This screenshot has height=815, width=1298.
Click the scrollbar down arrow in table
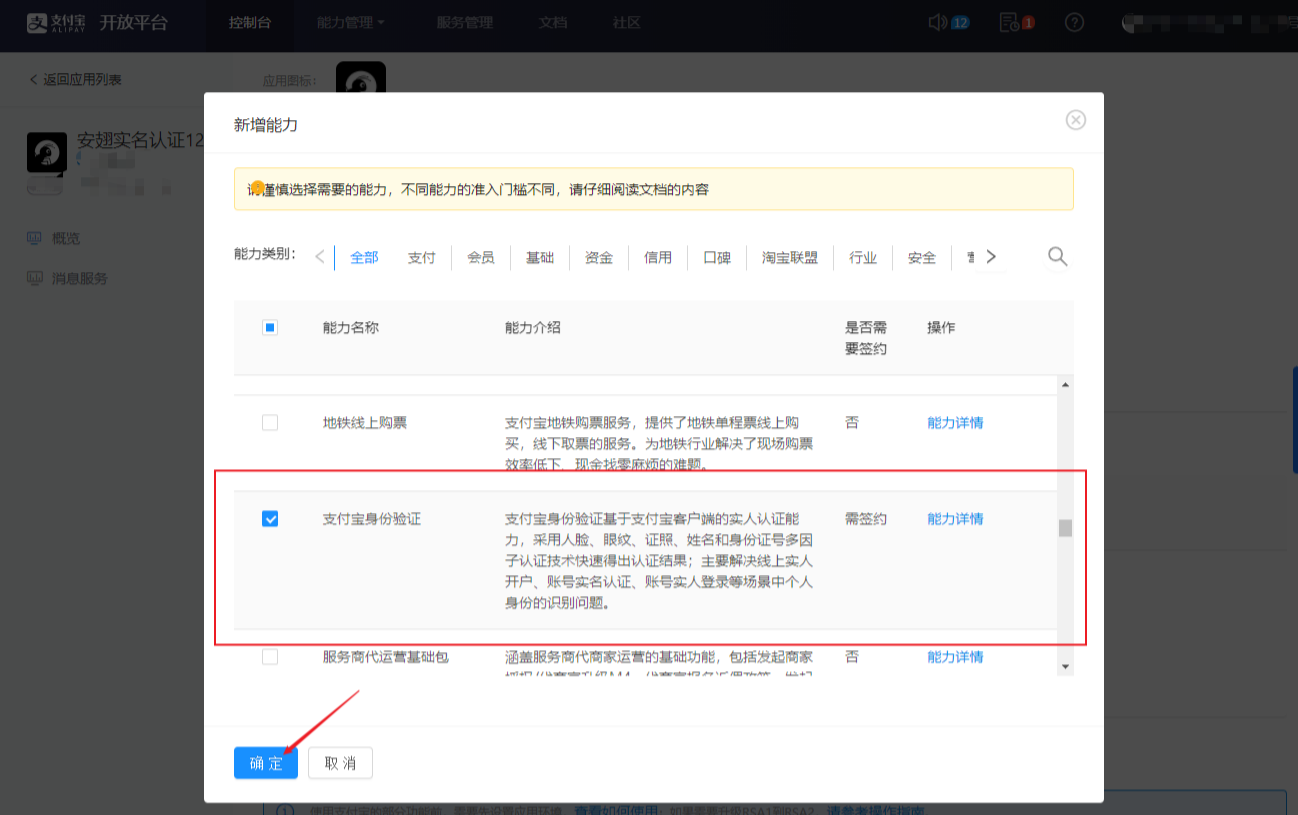[x=1065, y=667]
